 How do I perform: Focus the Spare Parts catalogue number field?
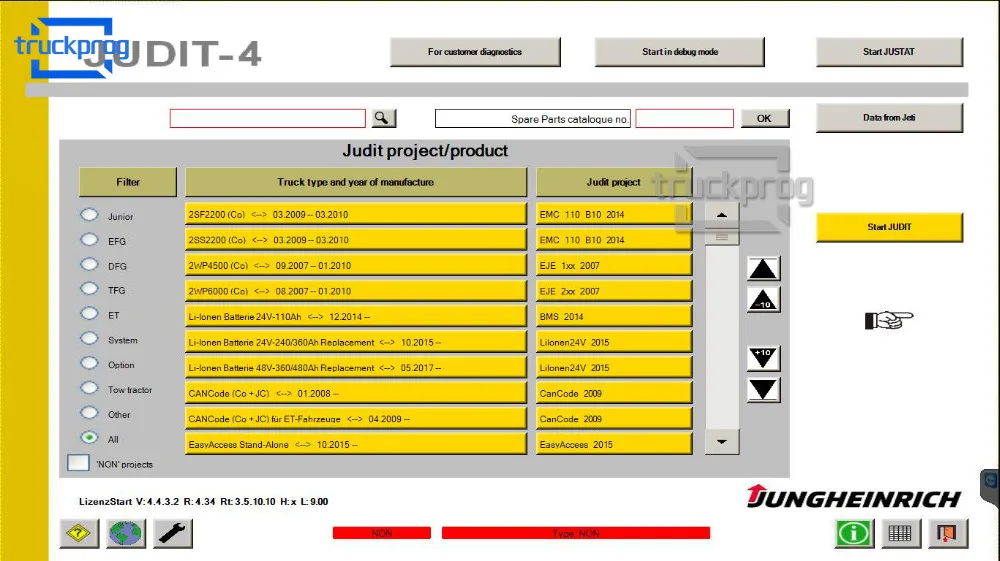coord(684,119)
